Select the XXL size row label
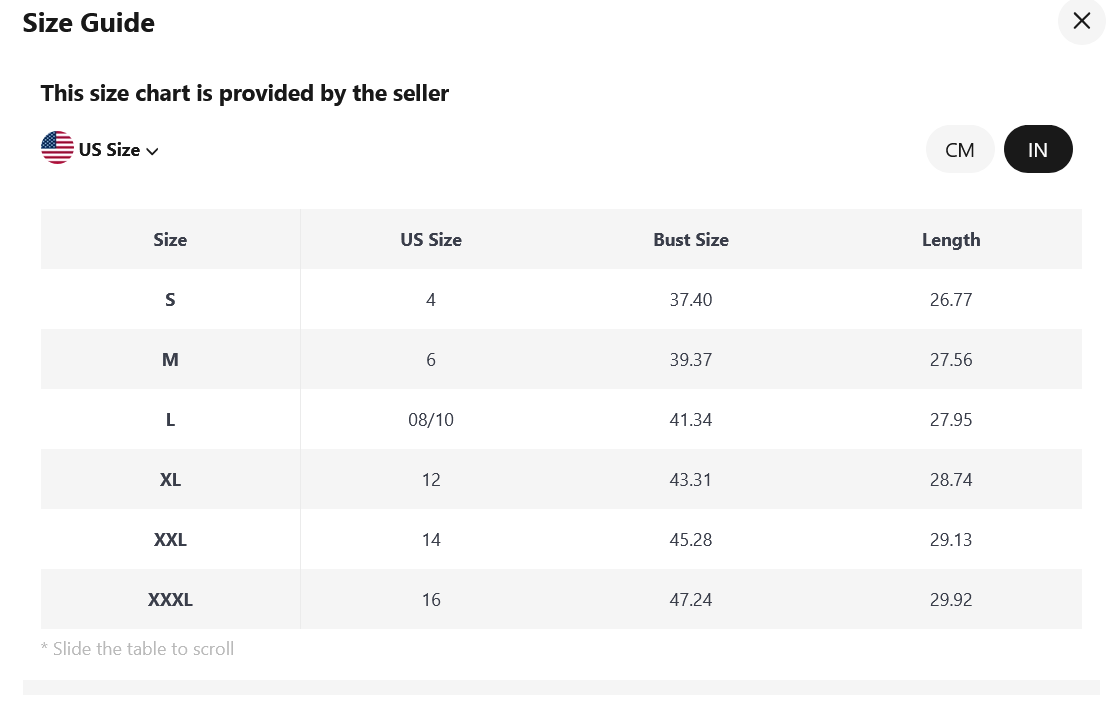1116x711 pixels. tap(170, 539)
